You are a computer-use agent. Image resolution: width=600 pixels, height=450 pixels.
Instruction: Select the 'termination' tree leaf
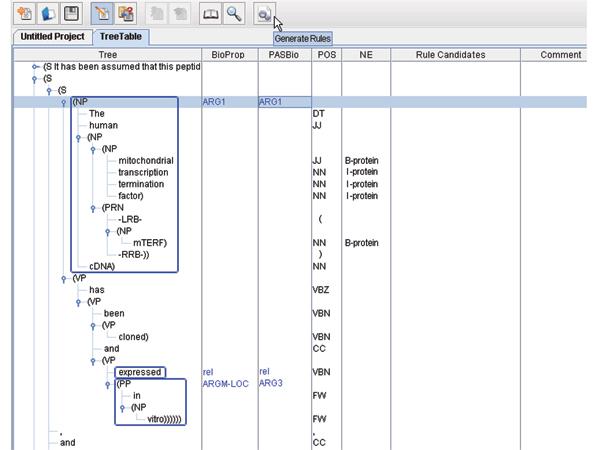coord(141,184)
